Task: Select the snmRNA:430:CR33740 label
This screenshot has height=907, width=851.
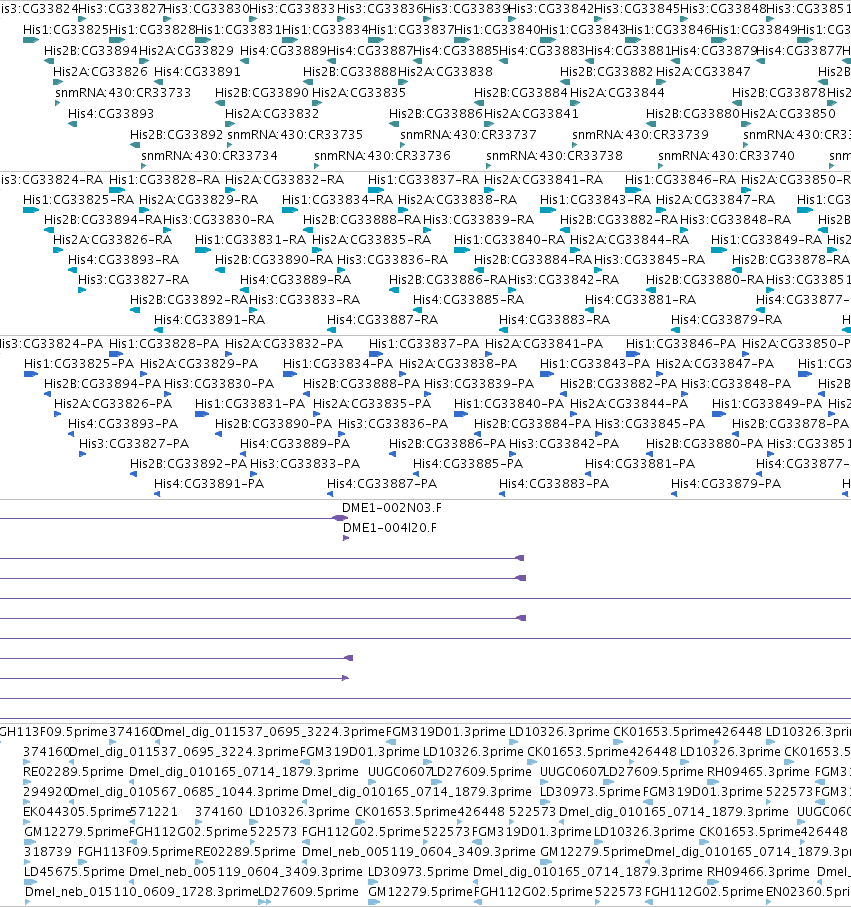Action: pyautogui.click(x=727, y=155)
